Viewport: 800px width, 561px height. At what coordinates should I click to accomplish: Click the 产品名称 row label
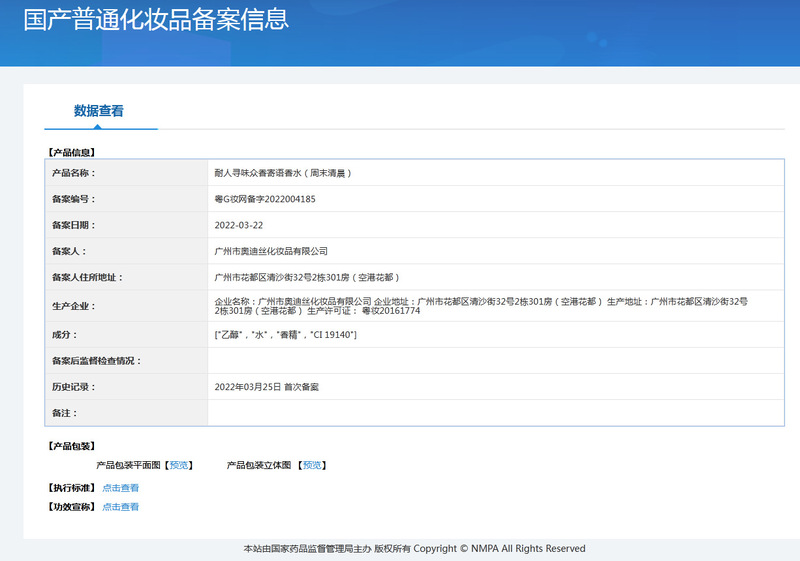pyautogui.click(x=71, y=173)
